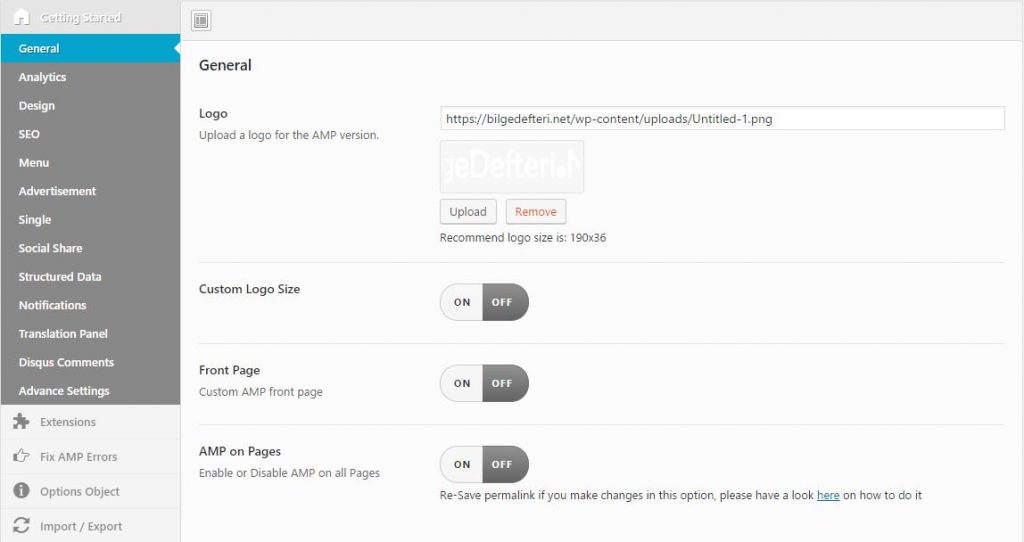Open Structured Data settings
The image size is (1024, 542).
pos(60,277)
